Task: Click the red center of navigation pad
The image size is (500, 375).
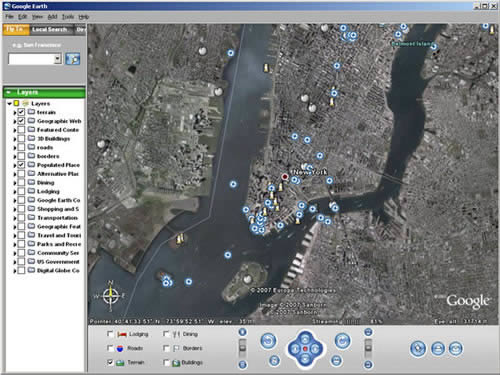Action: pyautogui.click(x=305, y=349)
